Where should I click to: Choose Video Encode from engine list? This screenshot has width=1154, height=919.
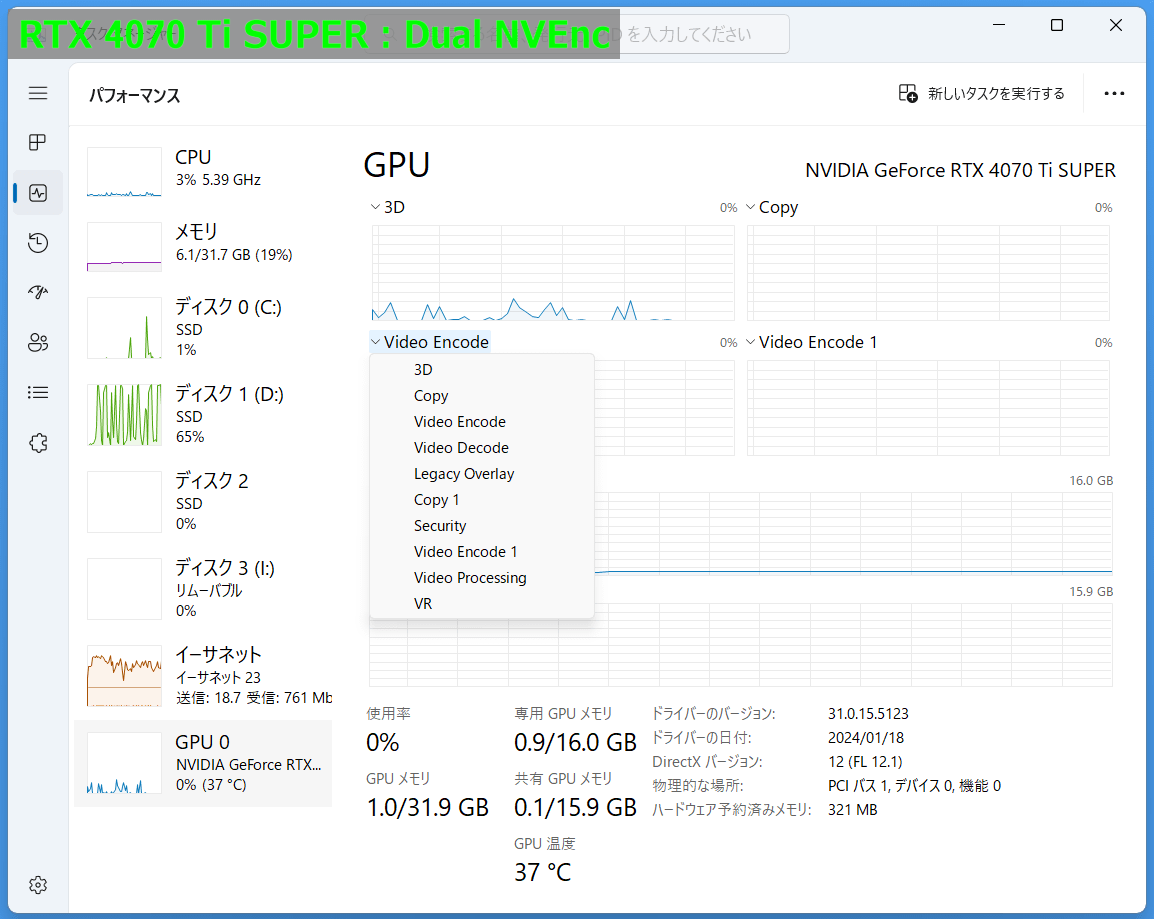click(x=481, y=422)
